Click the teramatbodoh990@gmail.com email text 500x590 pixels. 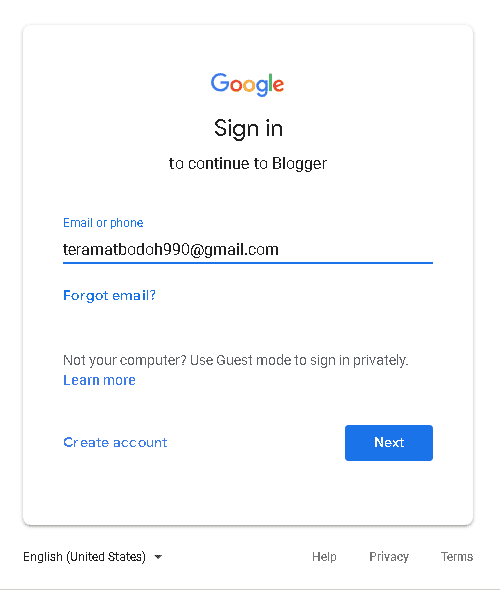171,249
